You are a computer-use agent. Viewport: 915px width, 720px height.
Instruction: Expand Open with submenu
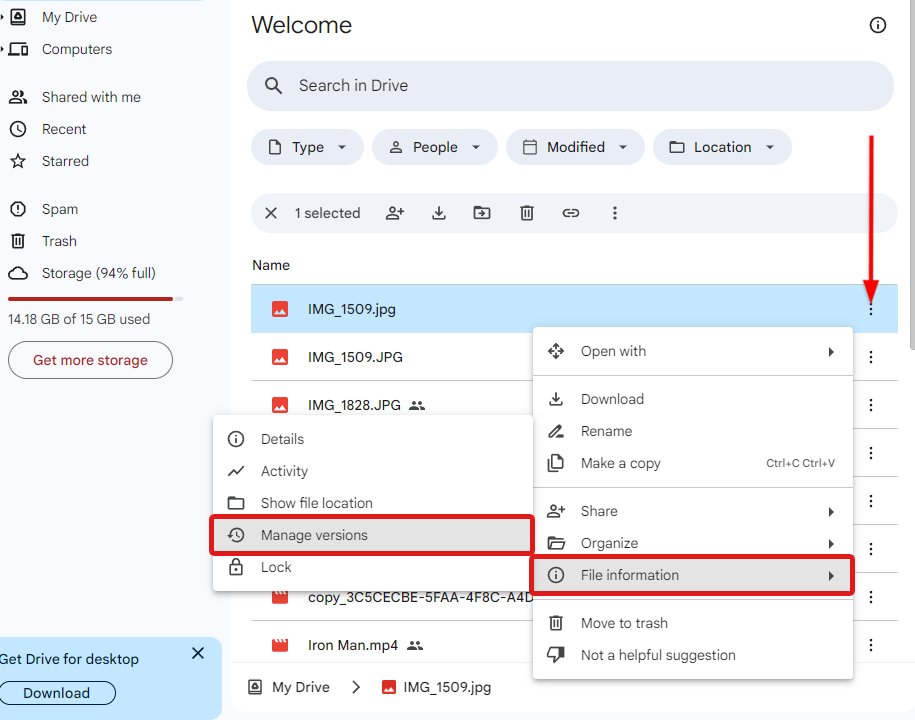click(693, 351)
